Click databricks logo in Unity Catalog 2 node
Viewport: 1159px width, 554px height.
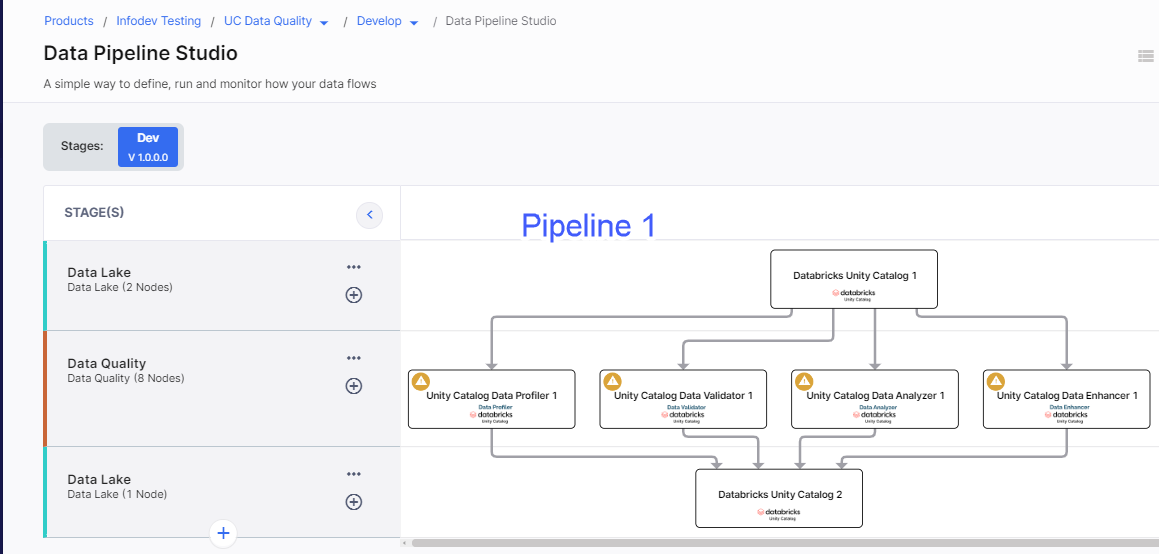(x=779, y=512)
